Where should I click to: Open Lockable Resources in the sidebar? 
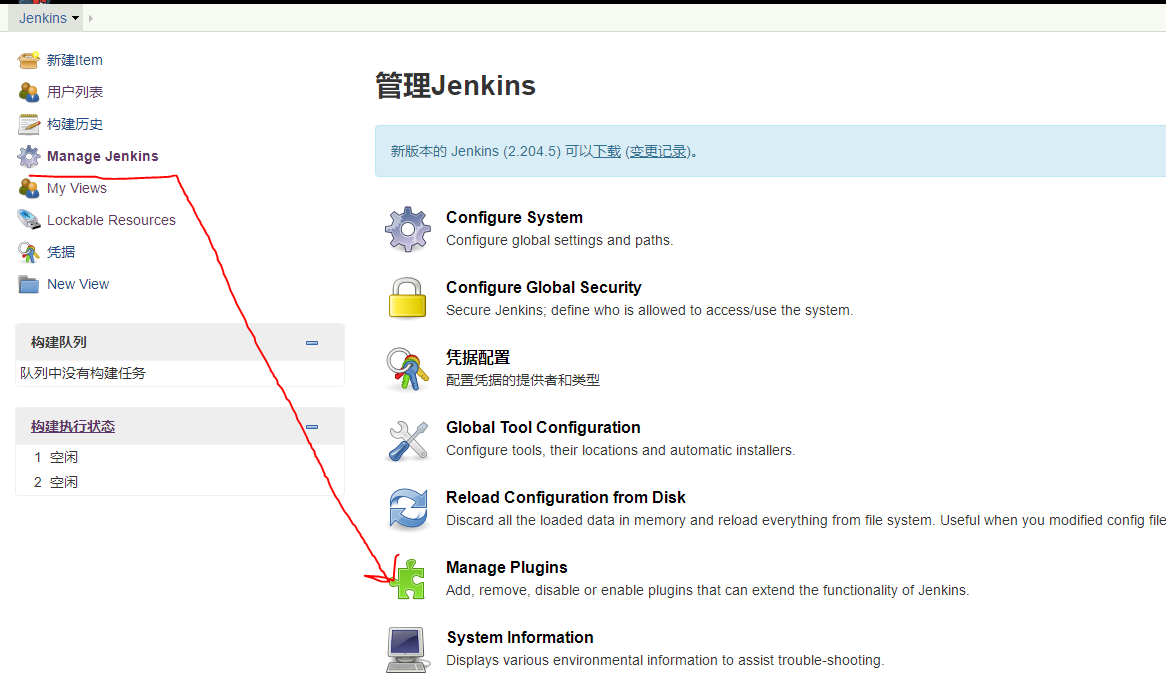click(112, 220)
